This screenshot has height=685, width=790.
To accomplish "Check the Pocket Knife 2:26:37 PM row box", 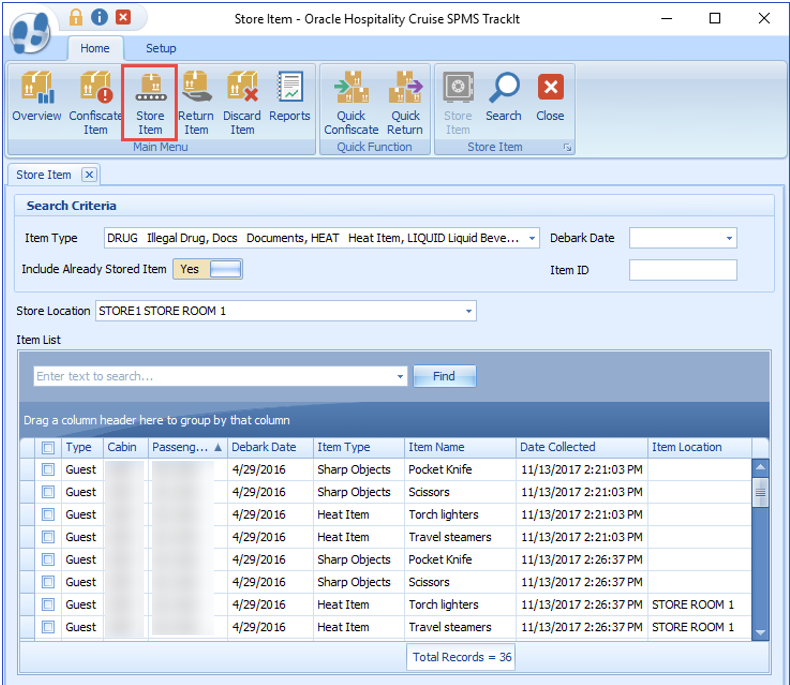I will [x=48, y=560].
